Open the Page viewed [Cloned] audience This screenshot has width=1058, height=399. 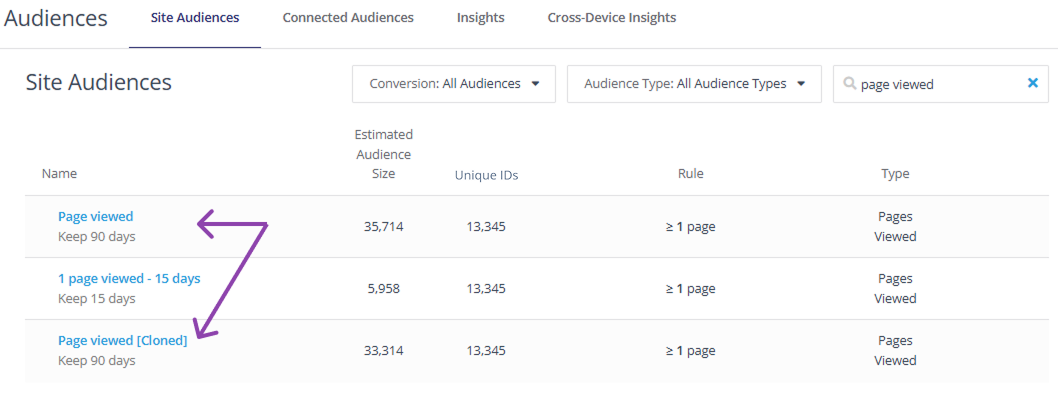click(x=123, y=340)
